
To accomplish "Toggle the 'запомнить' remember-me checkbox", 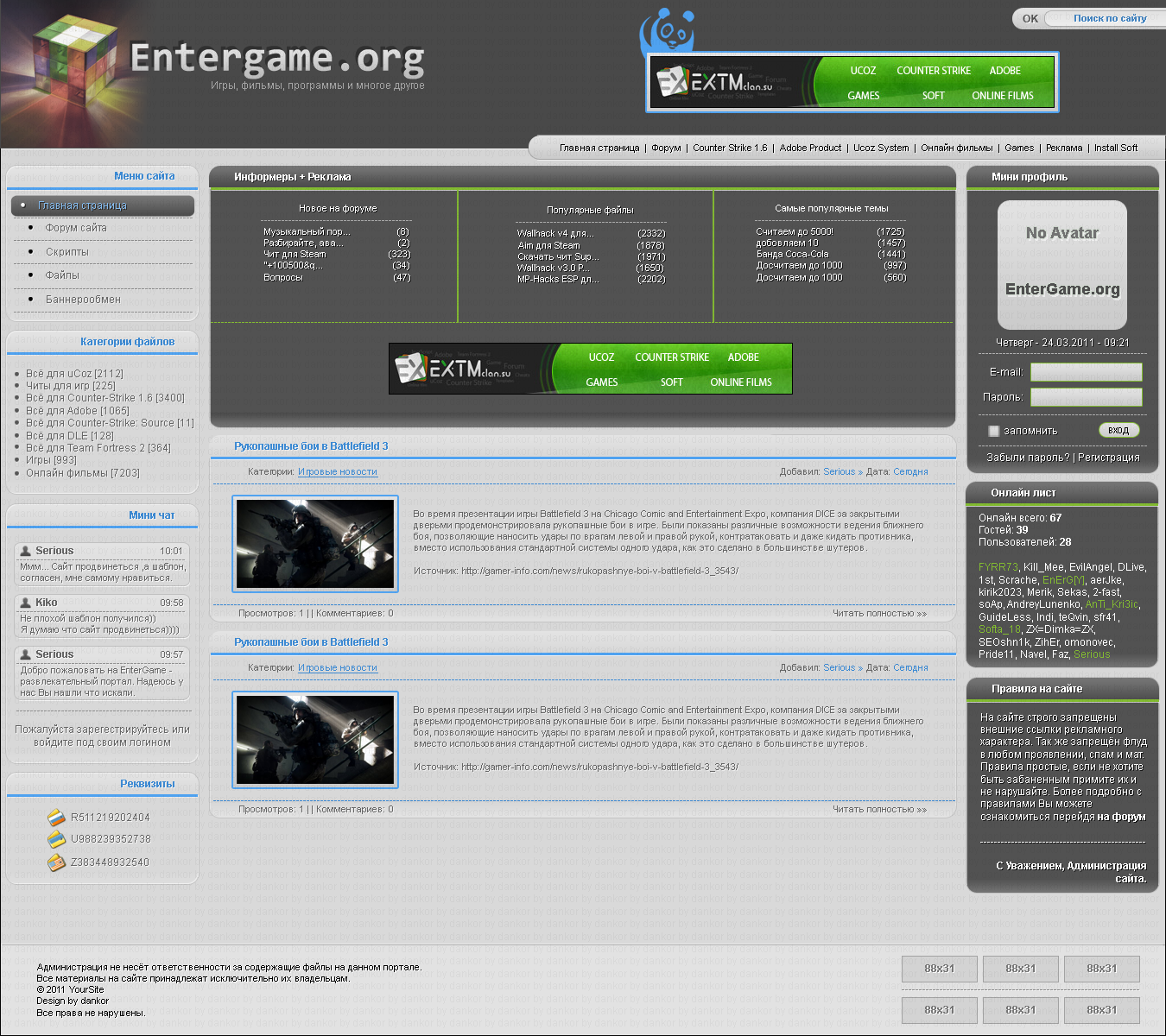I will click(993, 431).
